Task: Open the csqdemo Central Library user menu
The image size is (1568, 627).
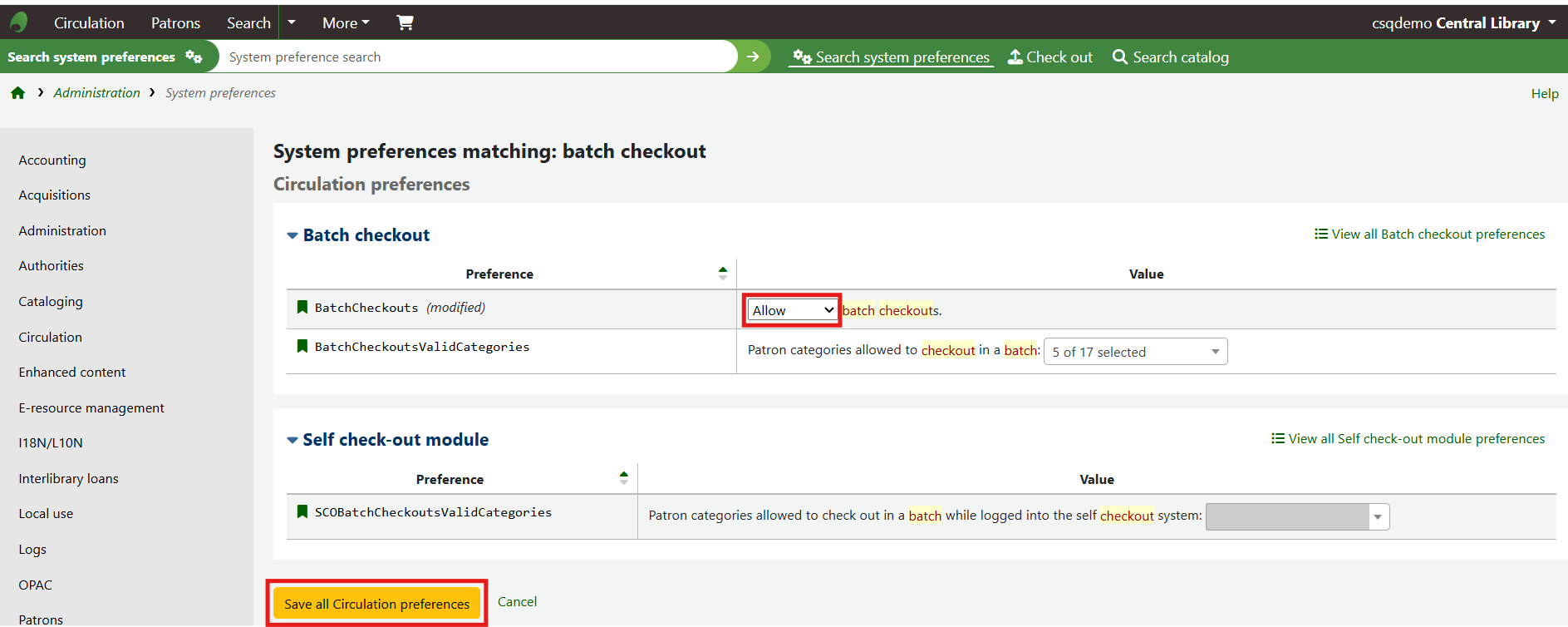Action: point(1464,22)
